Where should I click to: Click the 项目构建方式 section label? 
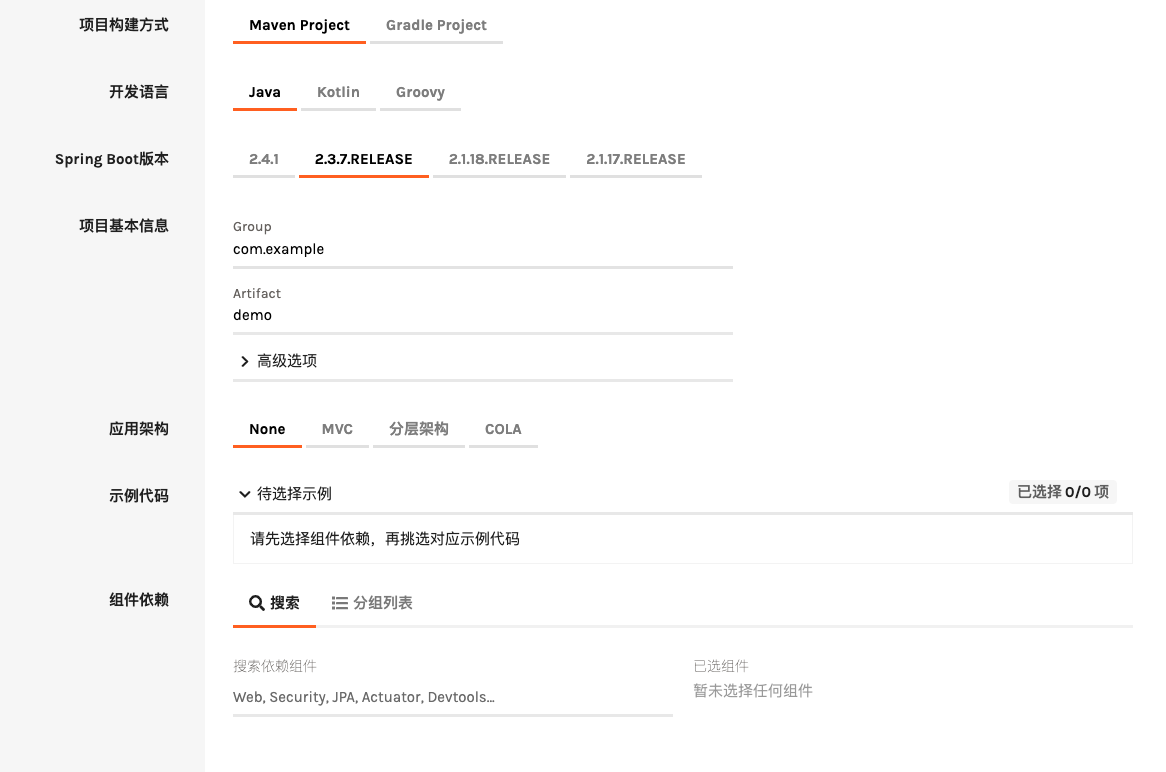point(123,25)
